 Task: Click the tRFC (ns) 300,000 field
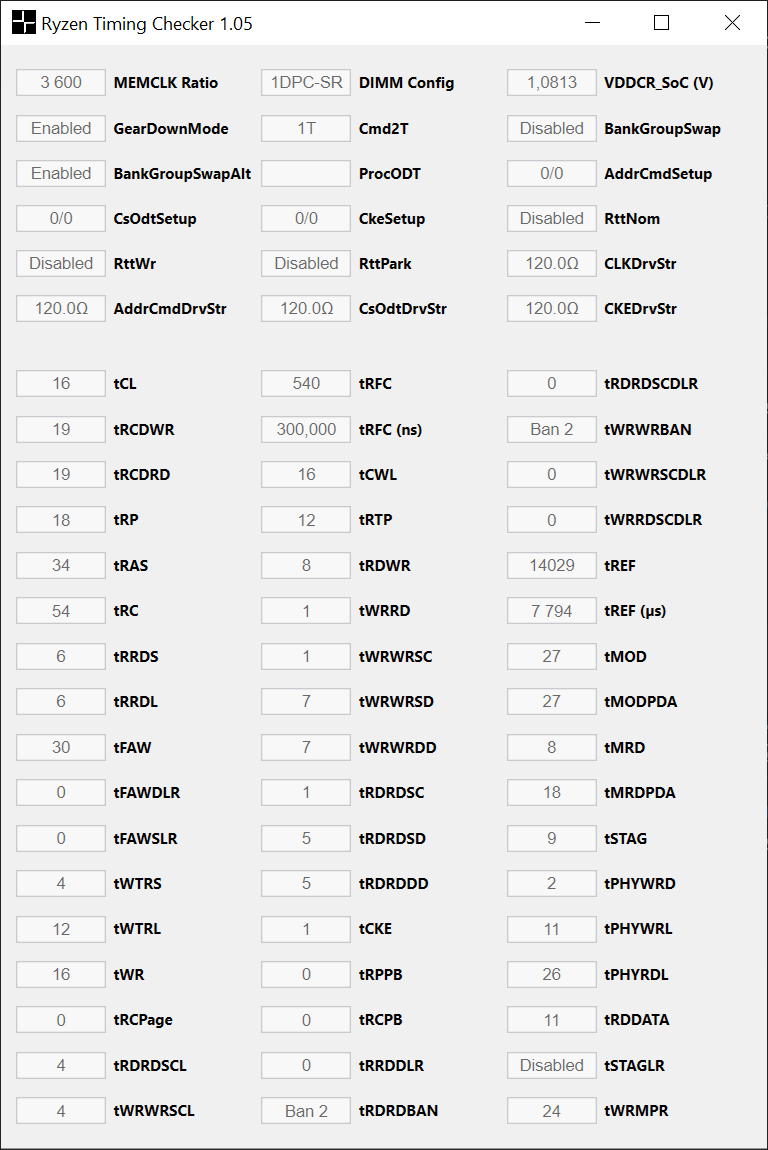[306, 429]
